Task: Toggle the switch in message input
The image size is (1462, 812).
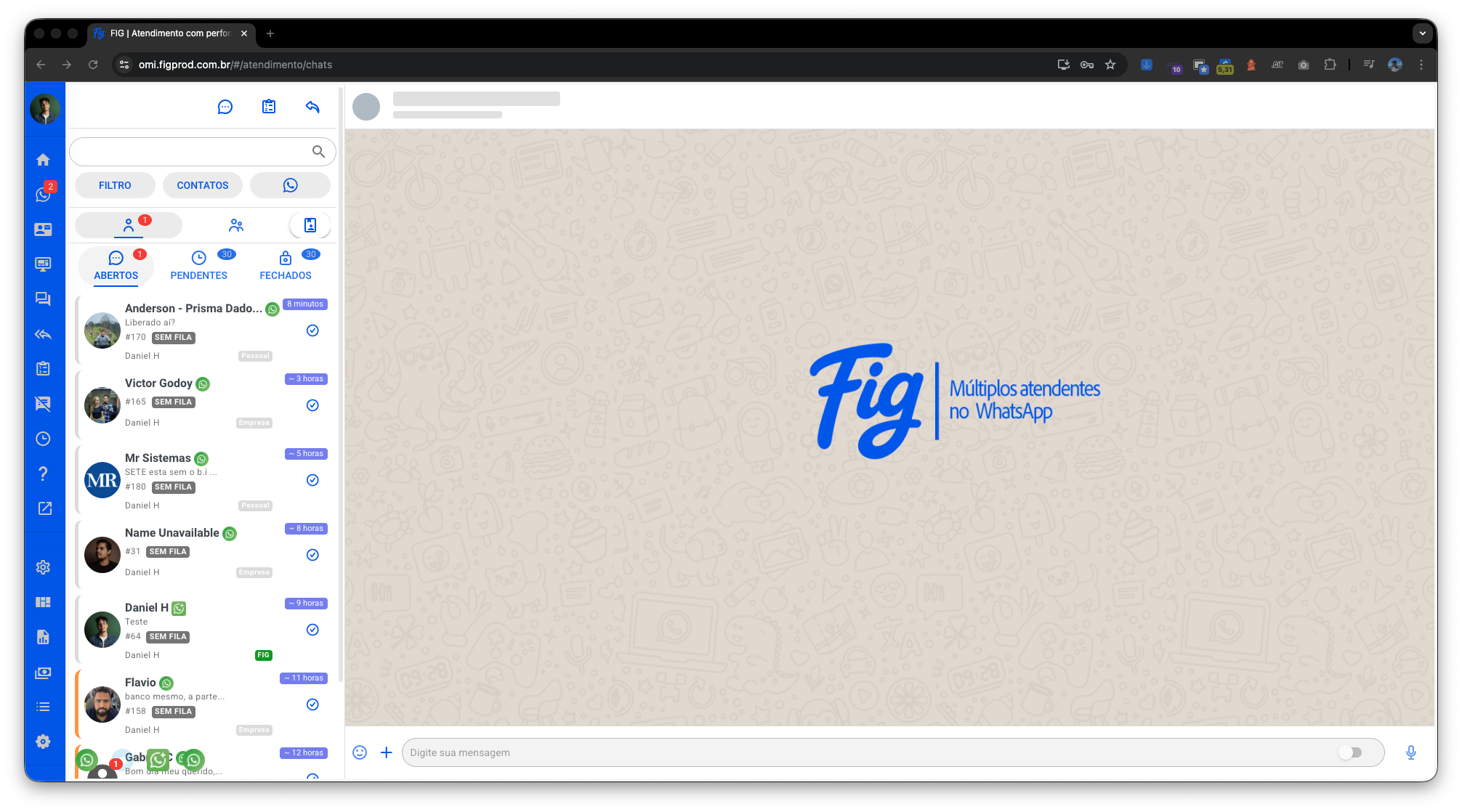Action: [1350, 752]
